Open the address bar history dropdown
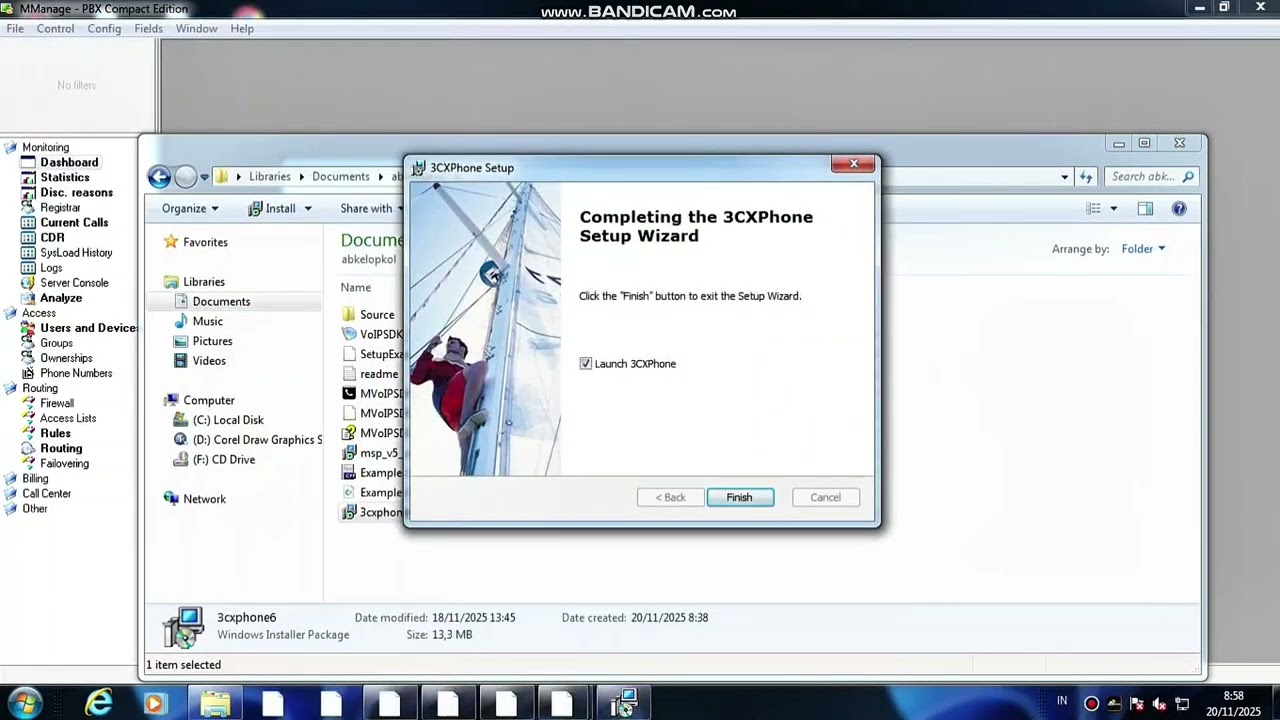Viewport: 1280px width, 720px height. coord(1065,177)
